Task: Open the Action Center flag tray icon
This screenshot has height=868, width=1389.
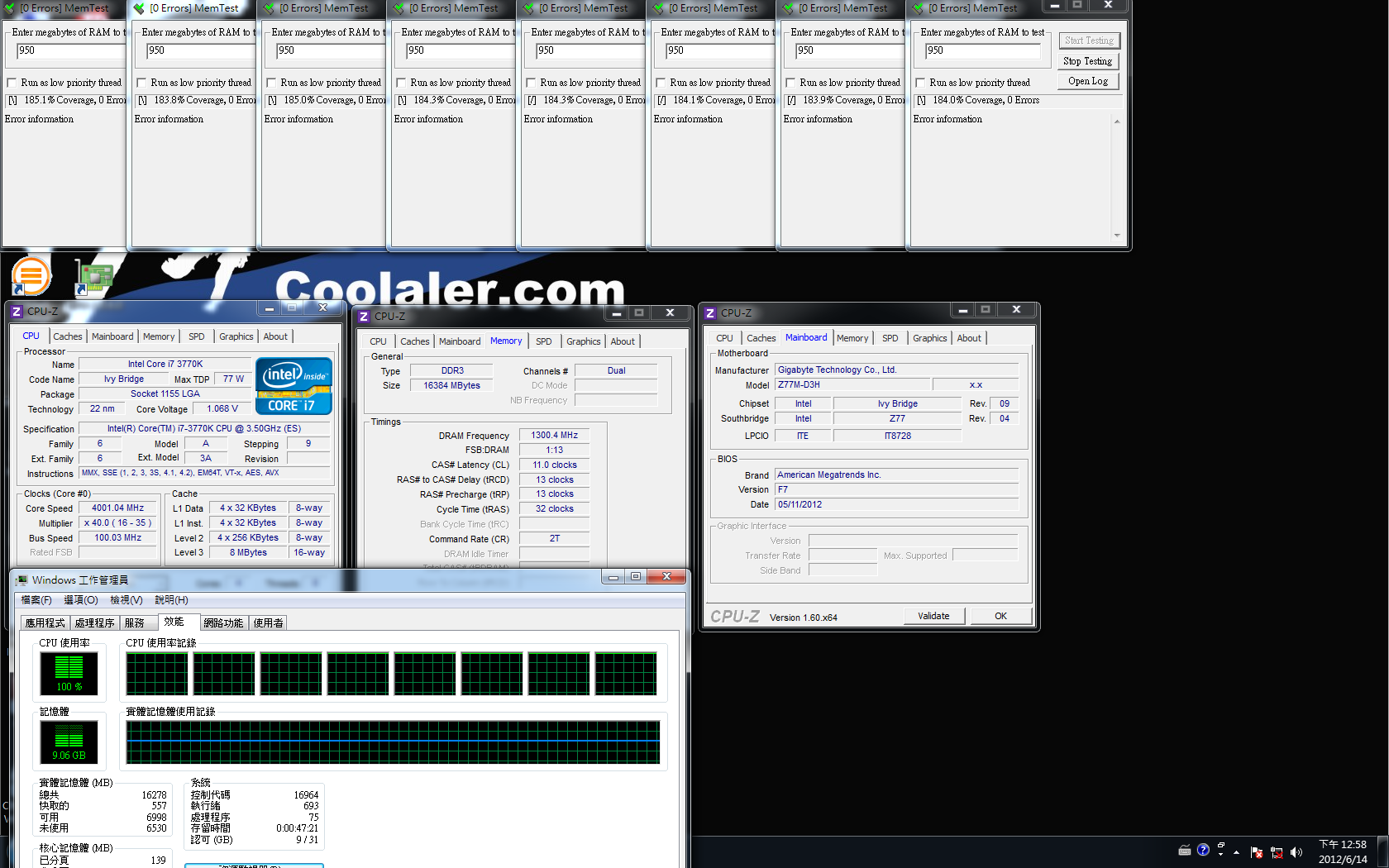Action: point(1257,852)
